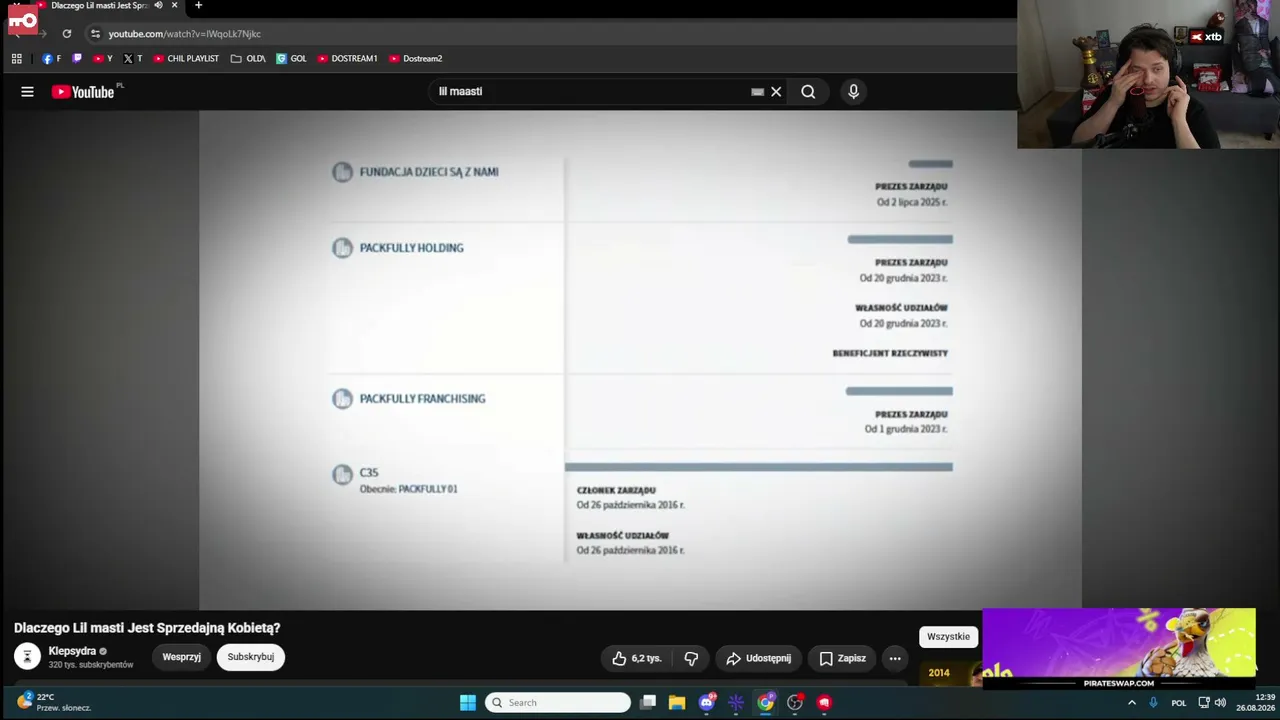Open the Windows Start menu
Screen dimensions: 1280x720
(x=468, y=703)
